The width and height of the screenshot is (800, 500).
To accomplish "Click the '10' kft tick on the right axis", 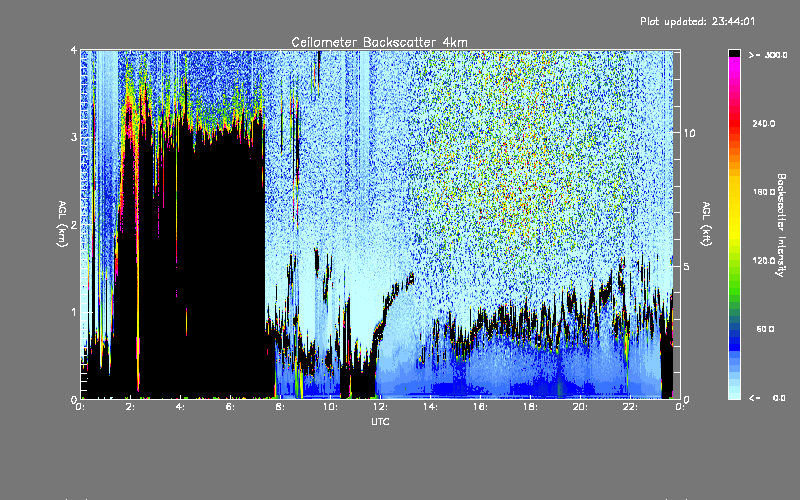I will tap(689, 134).
